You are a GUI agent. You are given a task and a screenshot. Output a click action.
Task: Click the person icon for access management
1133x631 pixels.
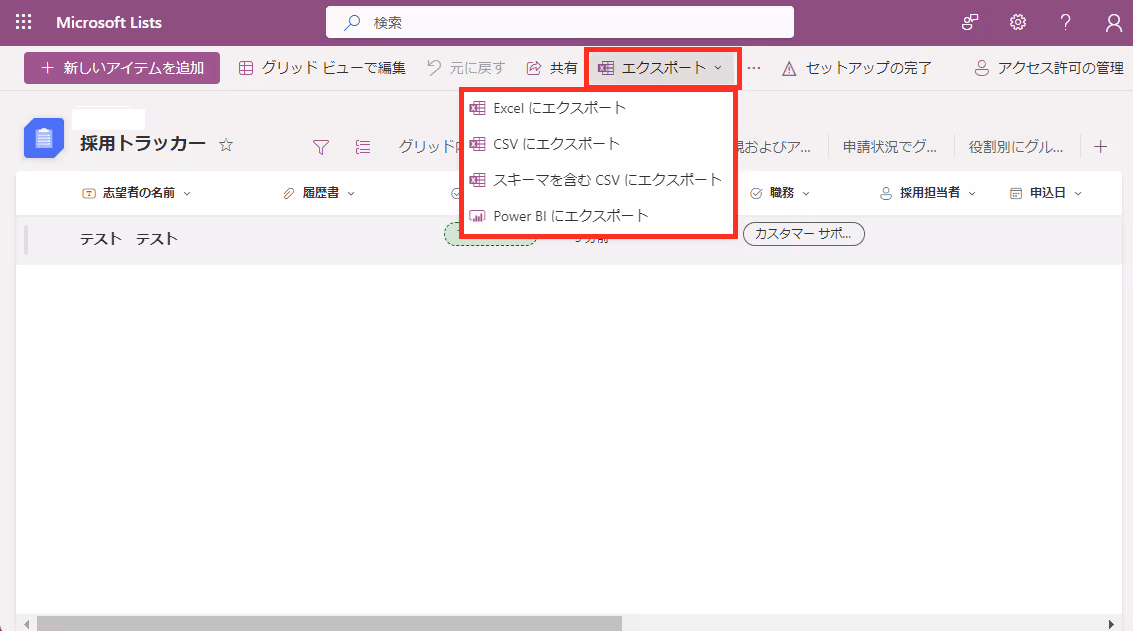(x=981, y=68)
